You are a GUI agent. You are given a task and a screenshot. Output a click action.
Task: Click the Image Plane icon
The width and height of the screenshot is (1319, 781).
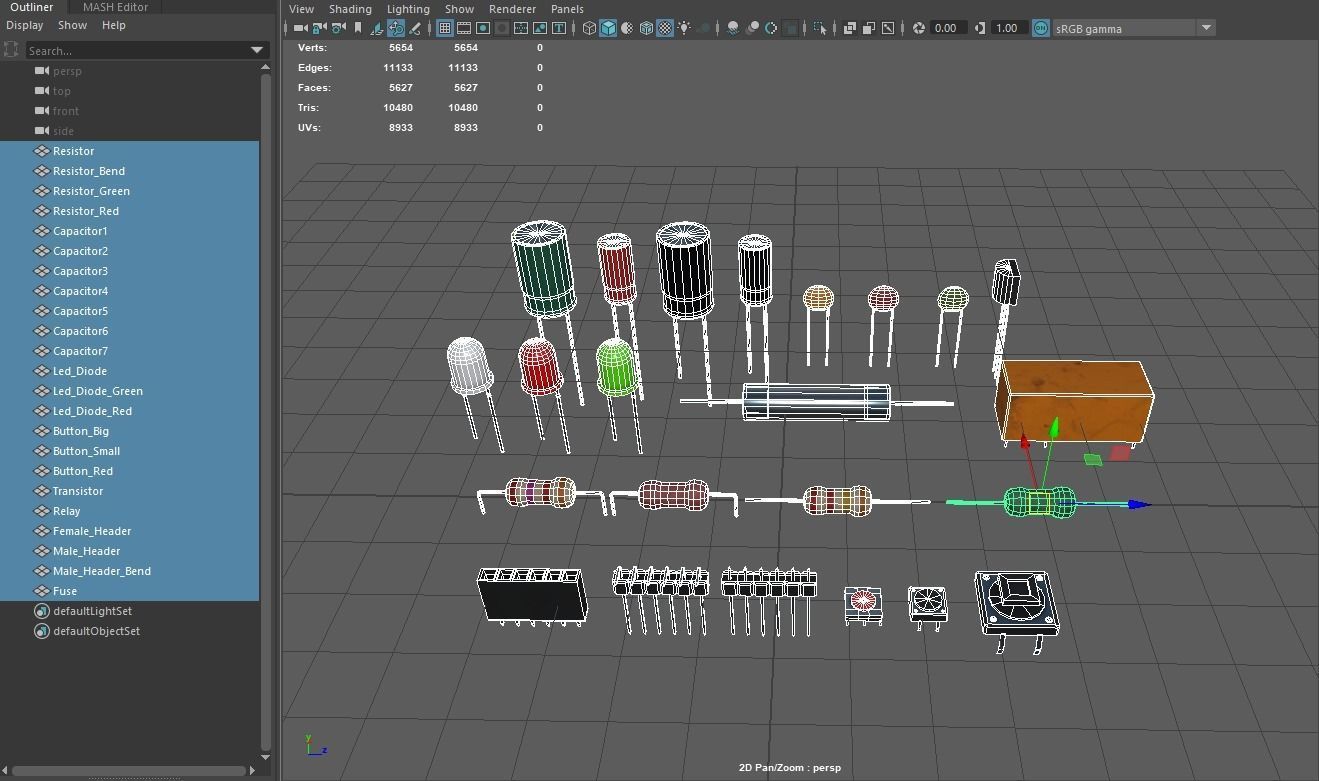[378, 28]
